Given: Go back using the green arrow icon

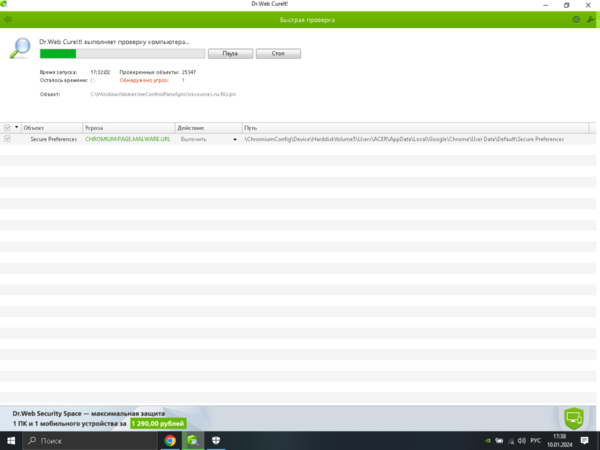Looking at the screenshot, I should tap(7, 20).
